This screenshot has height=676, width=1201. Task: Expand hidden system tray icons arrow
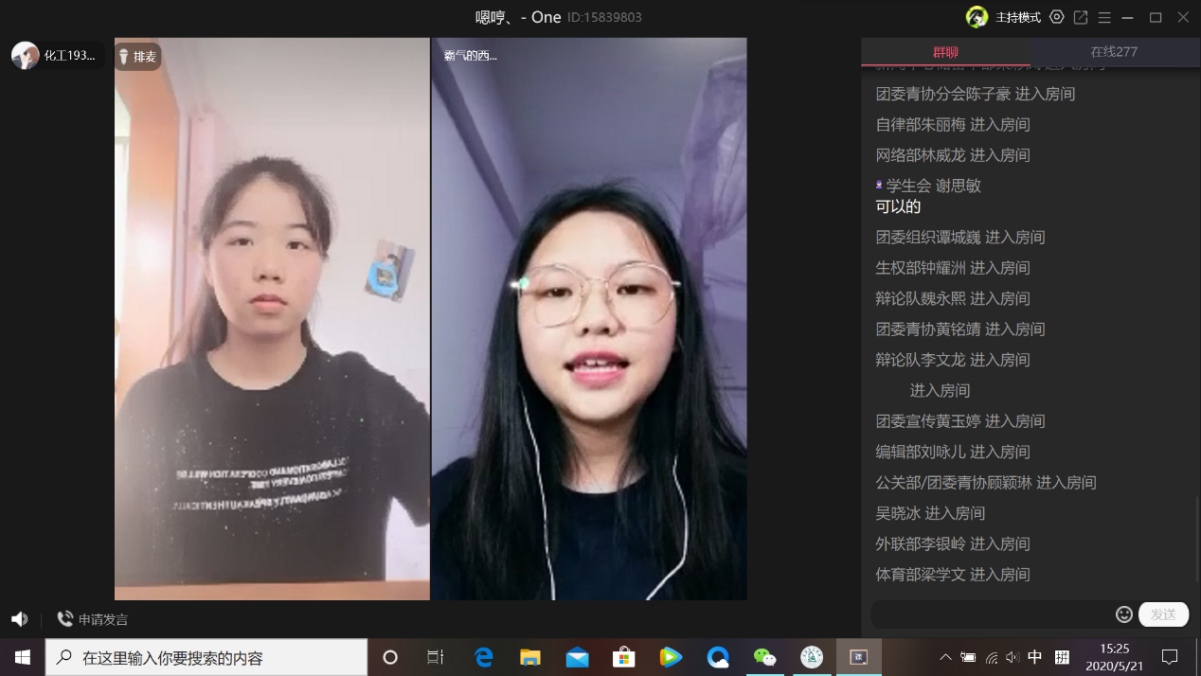point(945,657)
